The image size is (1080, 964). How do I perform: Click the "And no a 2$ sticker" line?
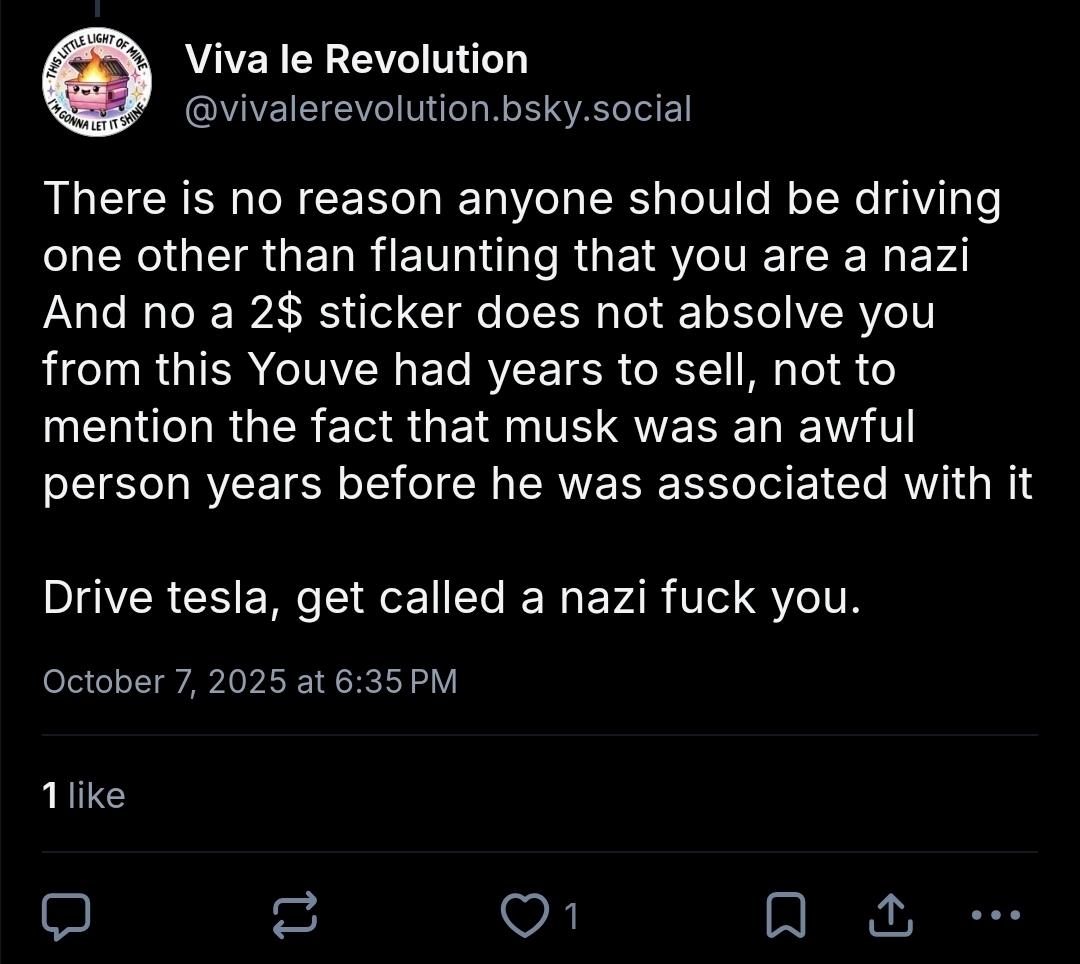(488, 313)
